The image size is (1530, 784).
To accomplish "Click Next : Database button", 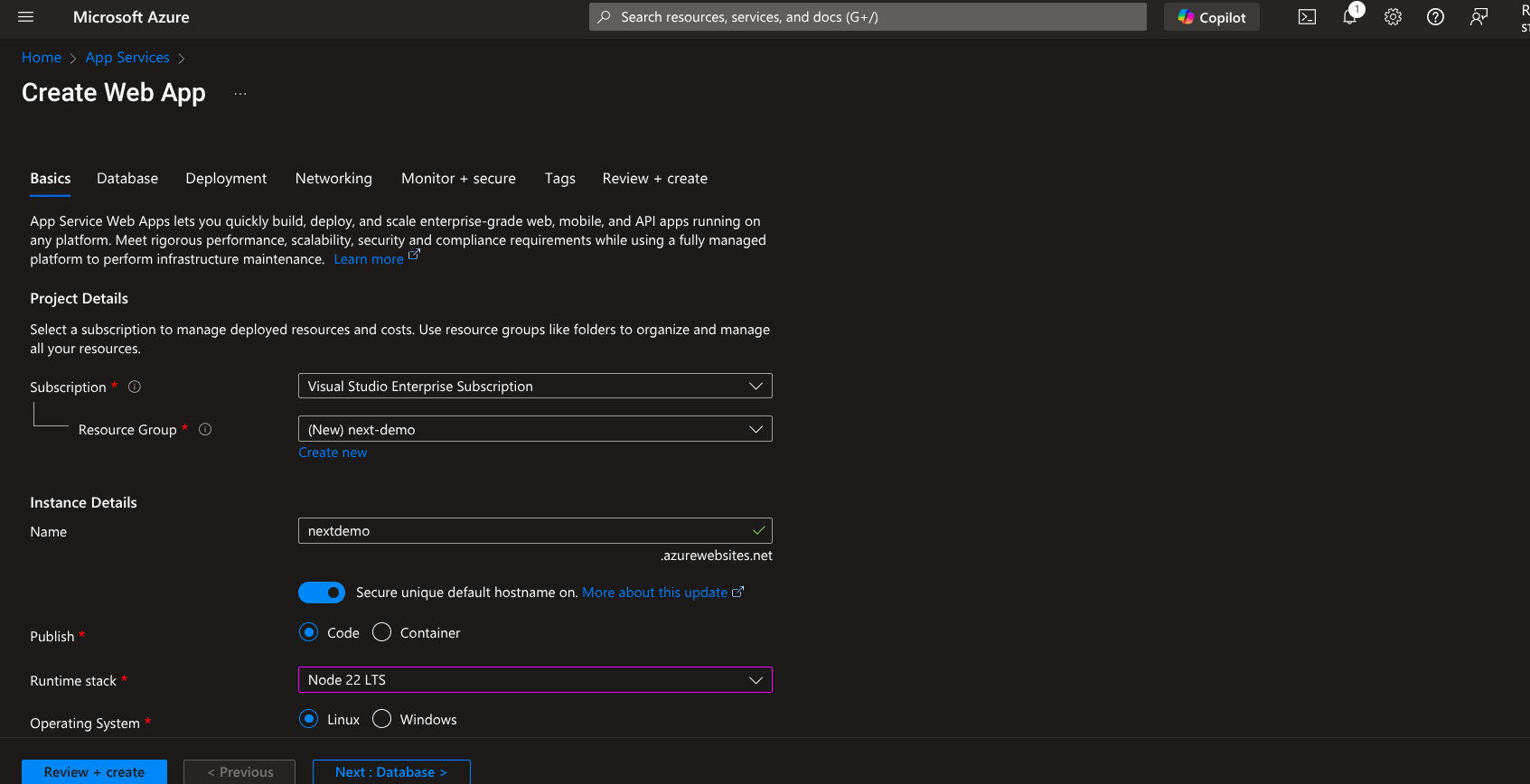I will pos(391,771).
